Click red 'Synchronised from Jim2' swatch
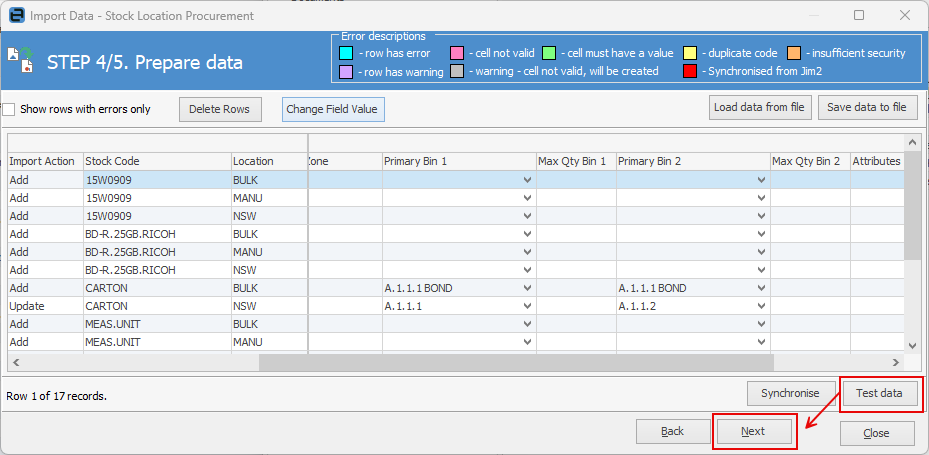929x455 pixels. (x=690, y=72)
